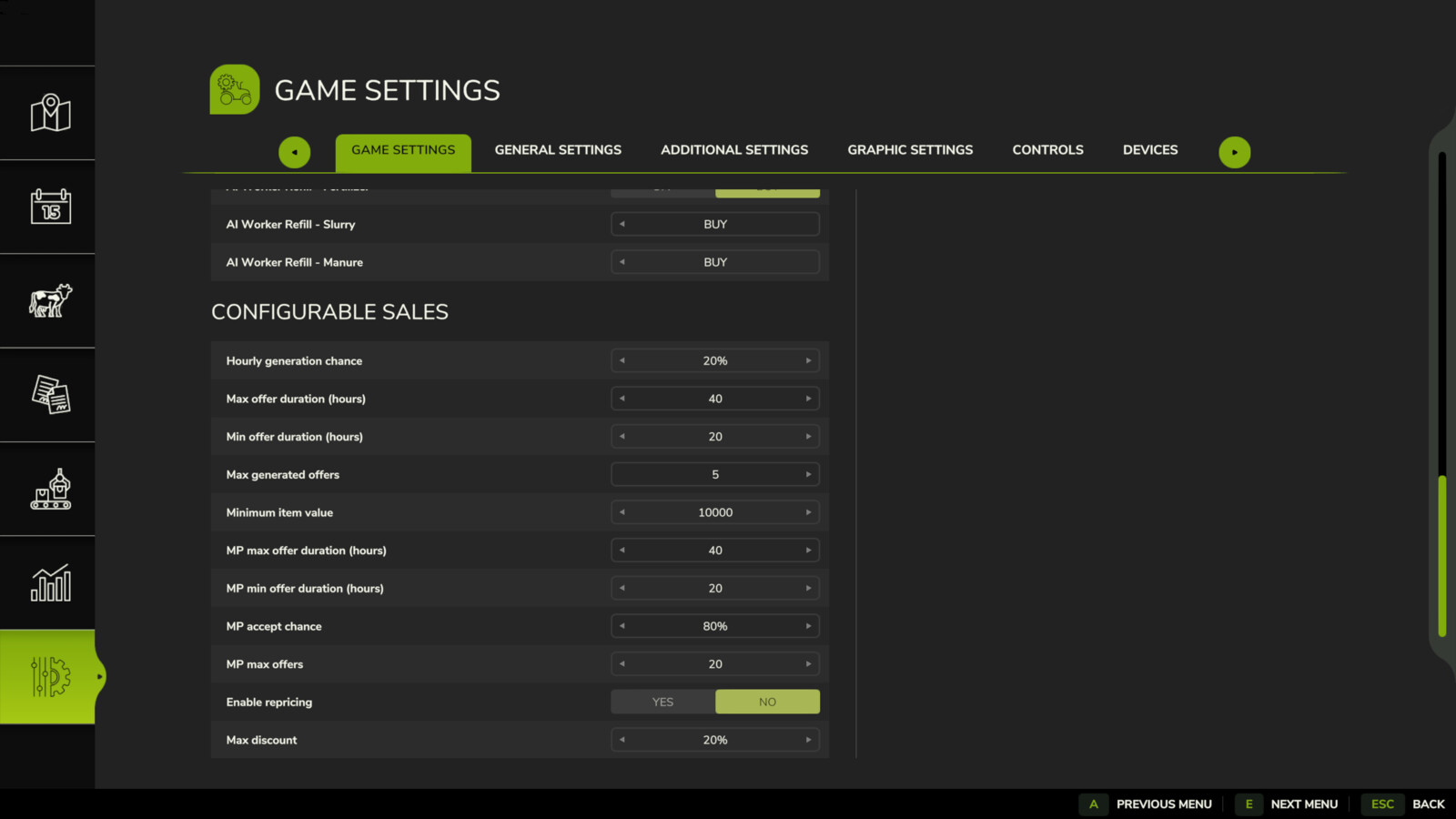Click the right round tab-scroll arrow

(1235, 152)
